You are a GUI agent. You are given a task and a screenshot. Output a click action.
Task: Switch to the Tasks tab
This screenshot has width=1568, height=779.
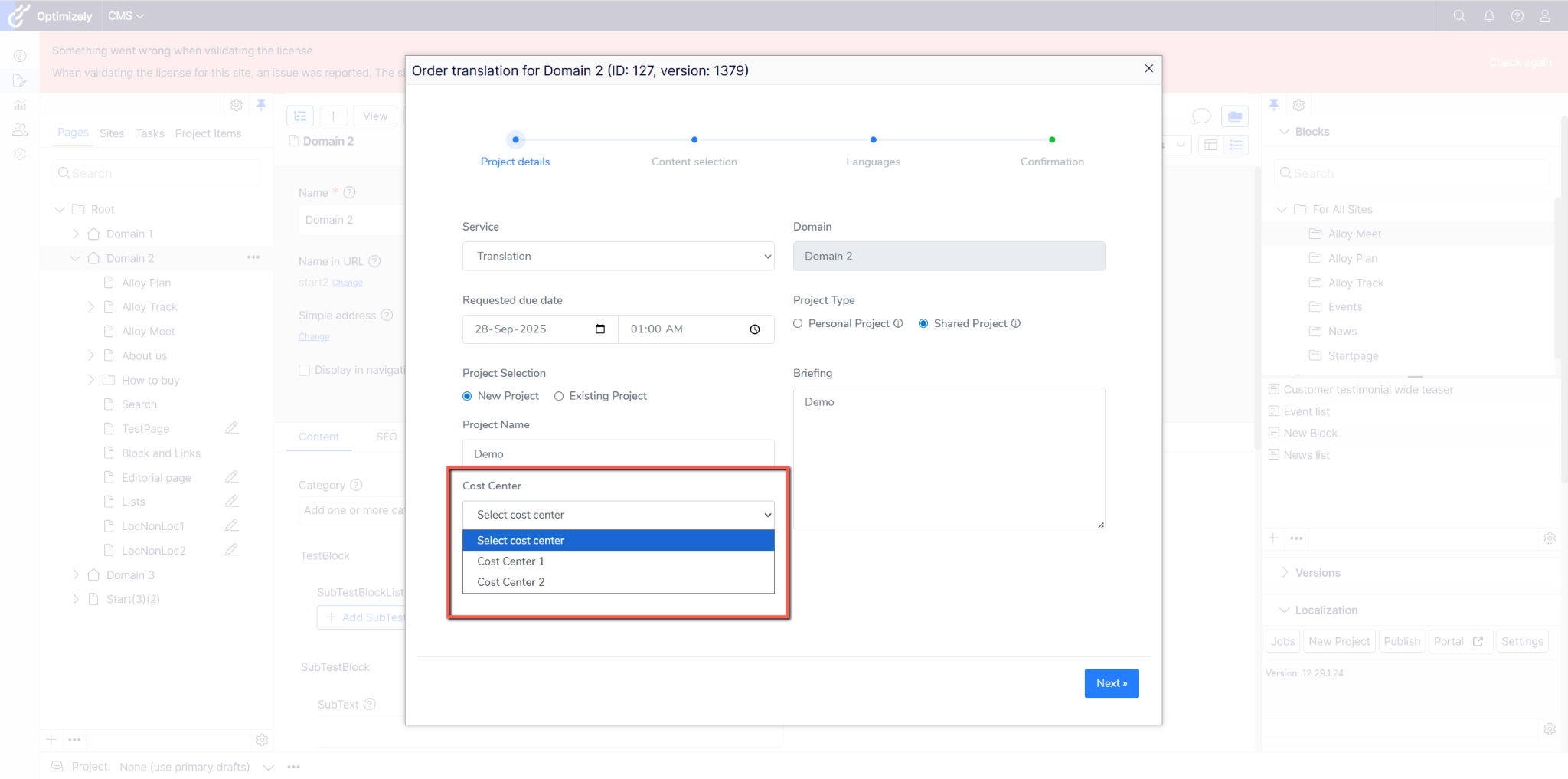pyautogui.click(x=150, y=133)
